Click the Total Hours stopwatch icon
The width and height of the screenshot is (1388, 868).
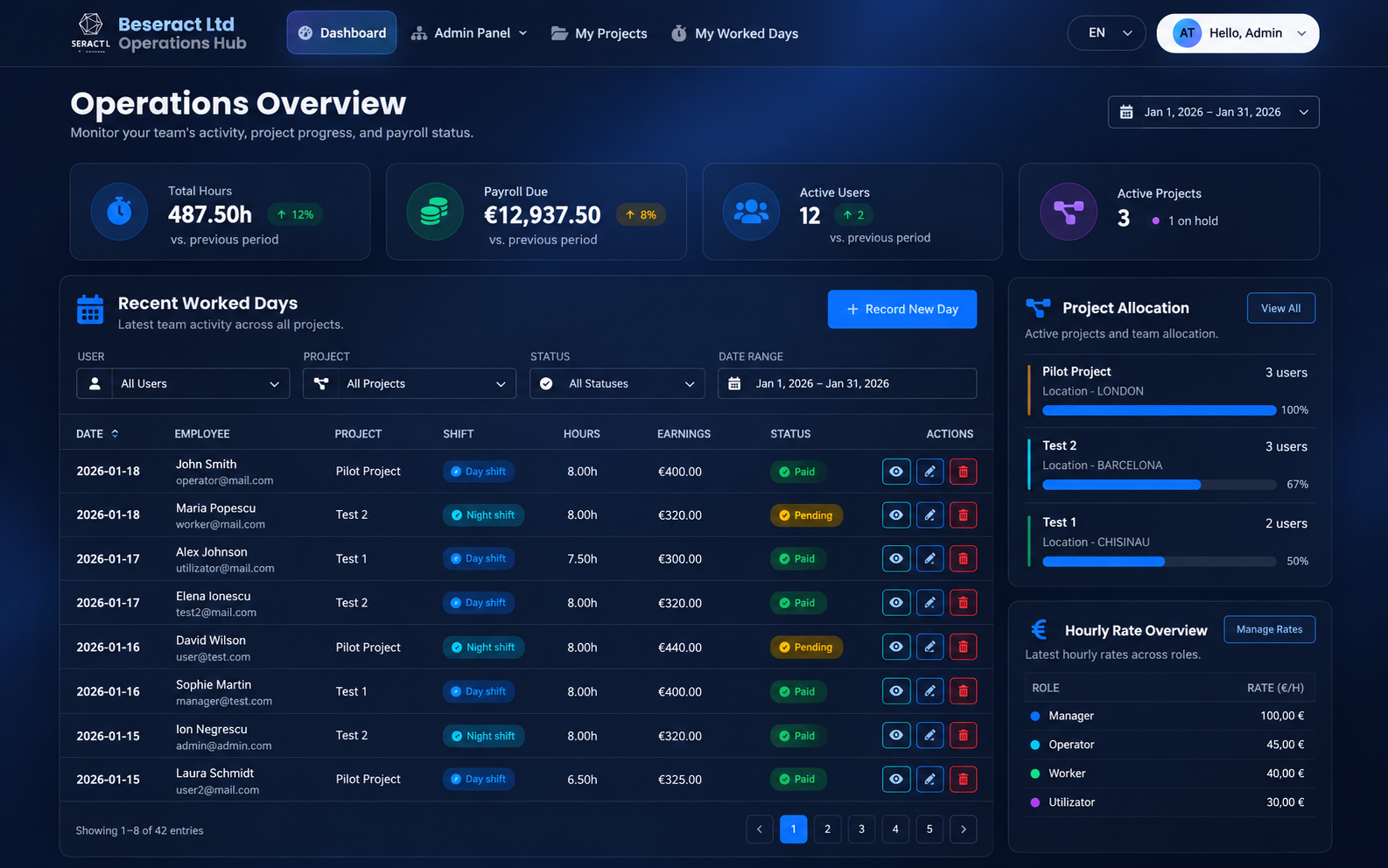pos(120,211)
